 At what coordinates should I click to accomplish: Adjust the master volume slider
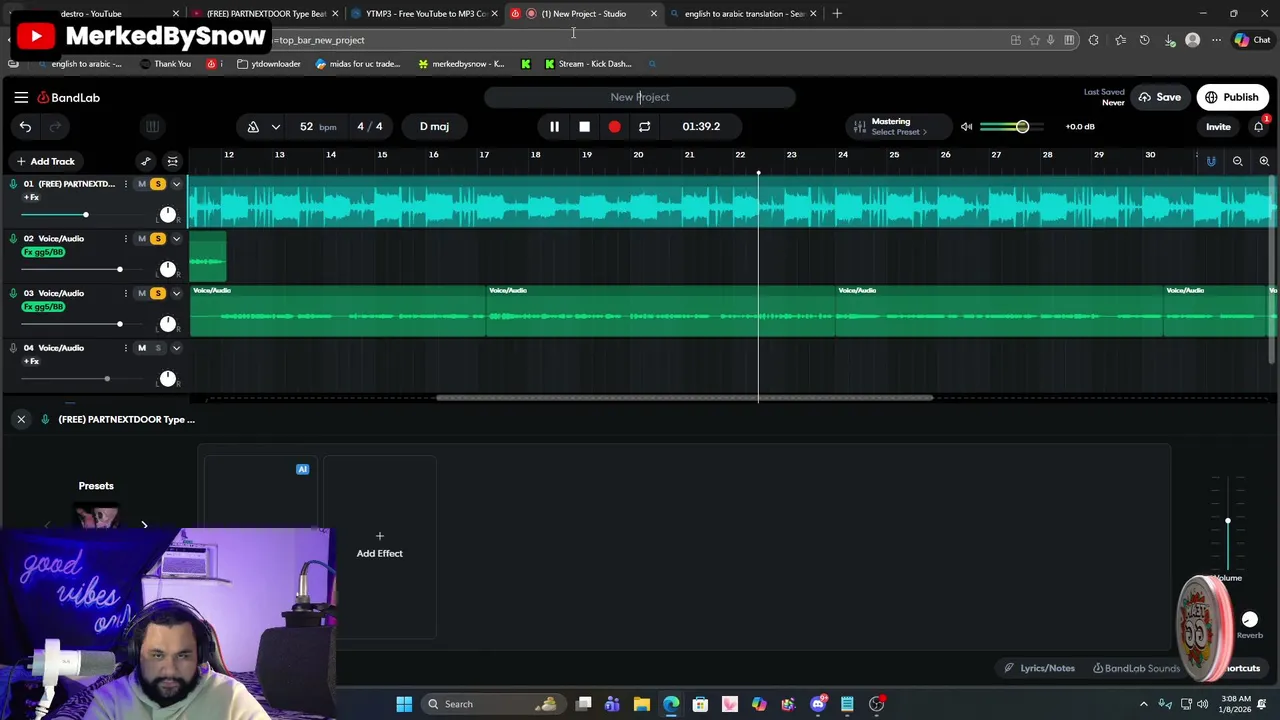[1011, 127]
